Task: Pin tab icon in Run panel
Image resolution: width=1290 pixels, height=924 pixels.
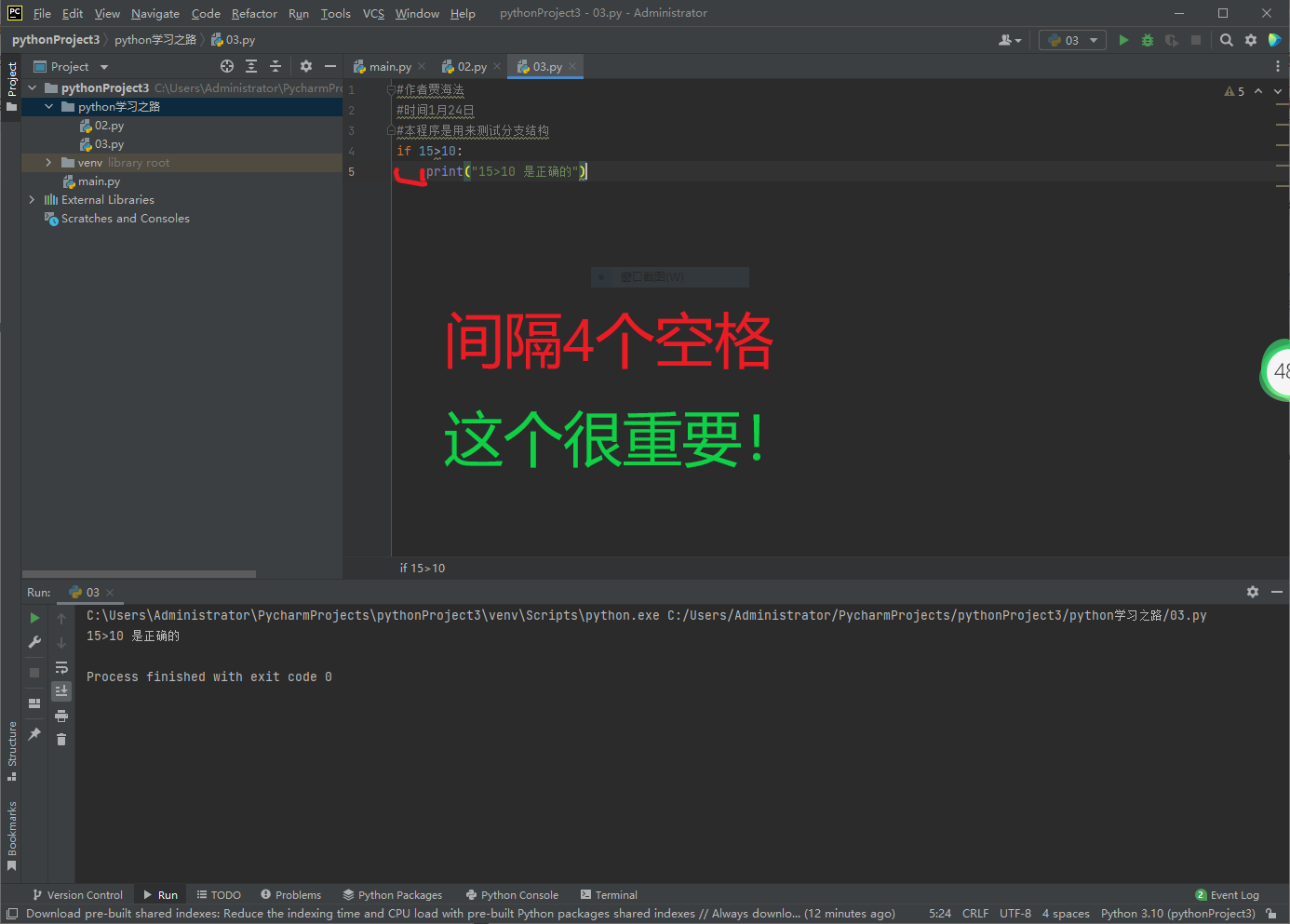Action: pyautogui.click(x=34, y=734)
